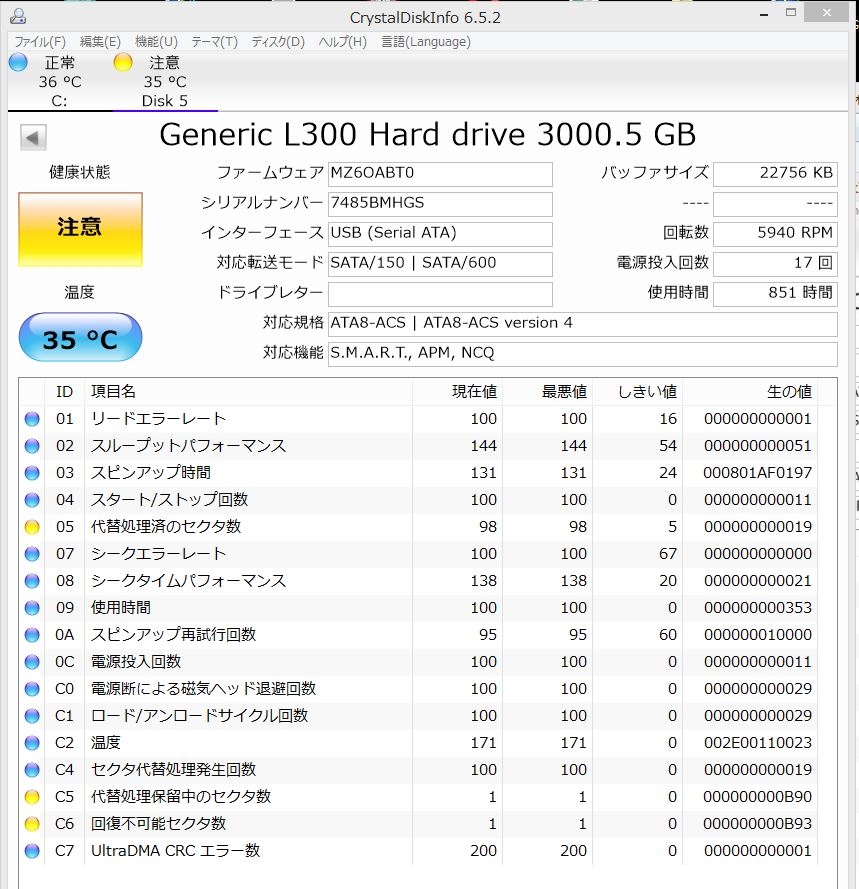Click the previous disk arrow button

tap(33, 137)
